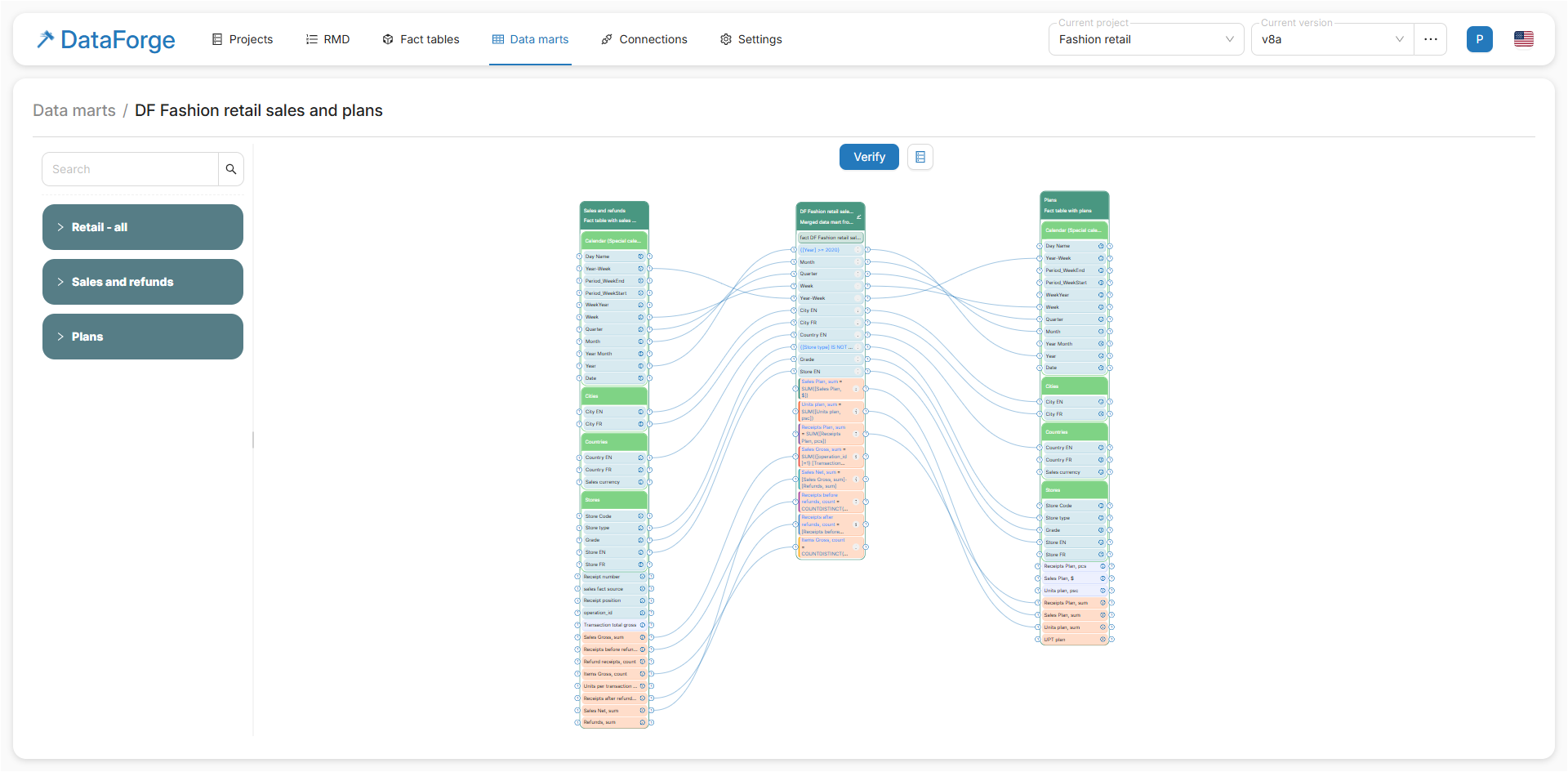Open the document icon next to Verify
The height and width of the screenshot is (772, 1568).
pyautogui.click(x=920, y=157)
